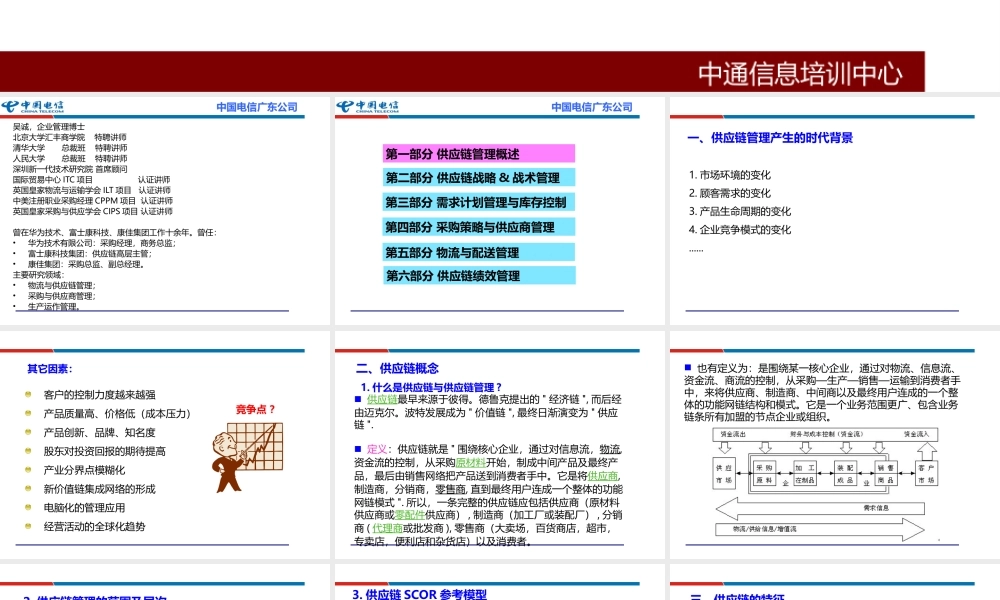This screenshot has width=1000, height=600.
Task: Click bullet 客户的控制力度越来越强
Action: pos(99,395)
